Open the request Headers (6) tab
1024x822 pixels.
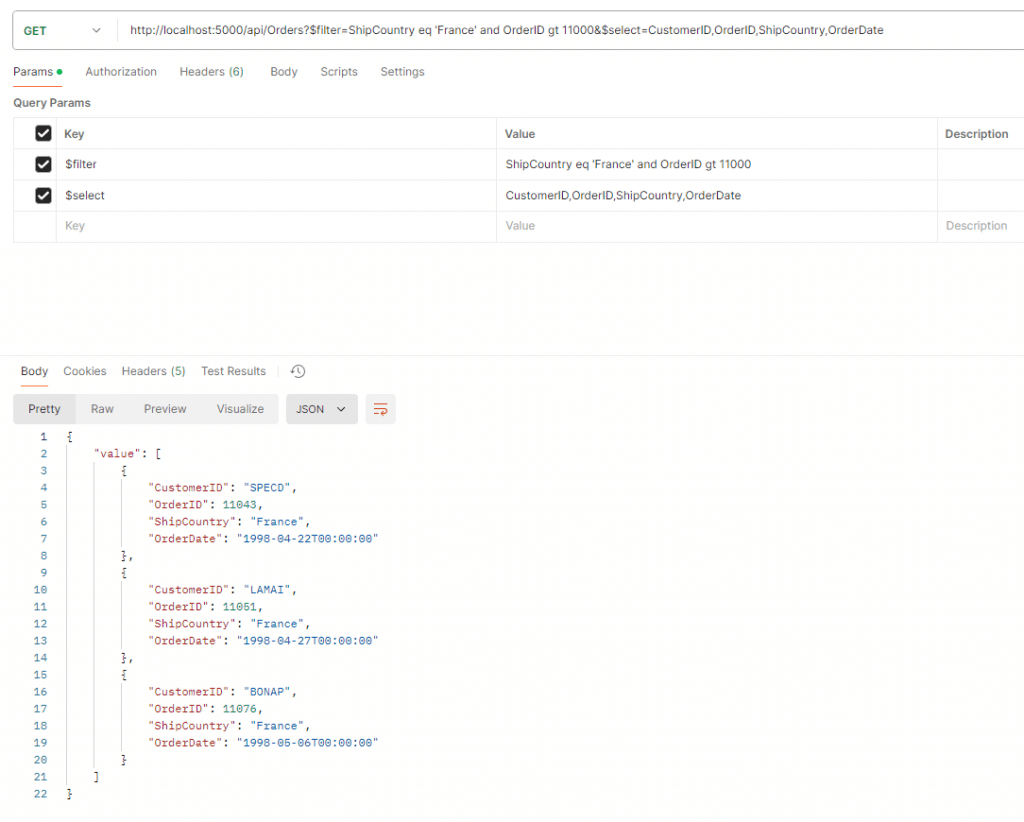(211, 72)
